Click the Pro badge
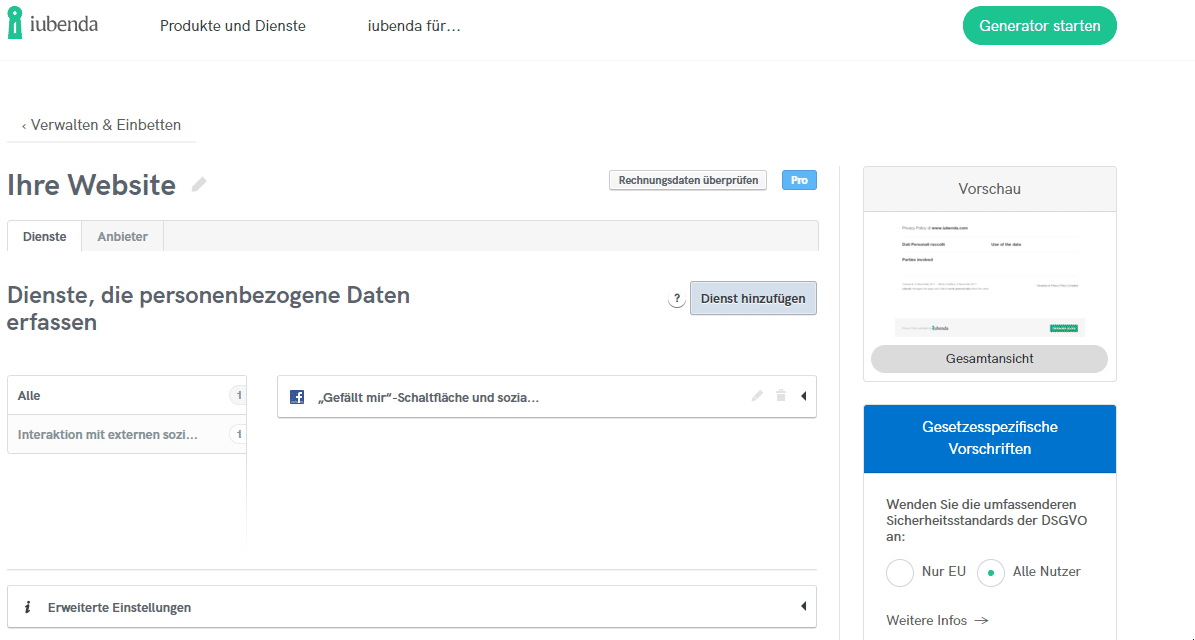Image resolution: width=1195 pixels, height=640 pixels. (799, 180)
